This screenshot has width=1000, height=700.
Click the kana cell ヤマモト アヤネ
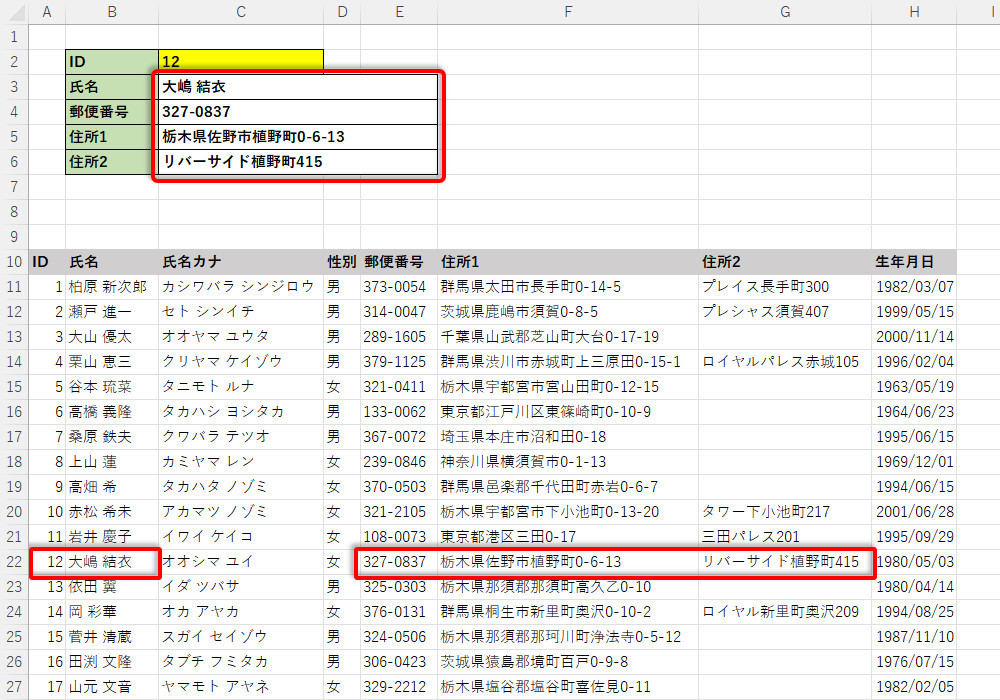point(240,687)
